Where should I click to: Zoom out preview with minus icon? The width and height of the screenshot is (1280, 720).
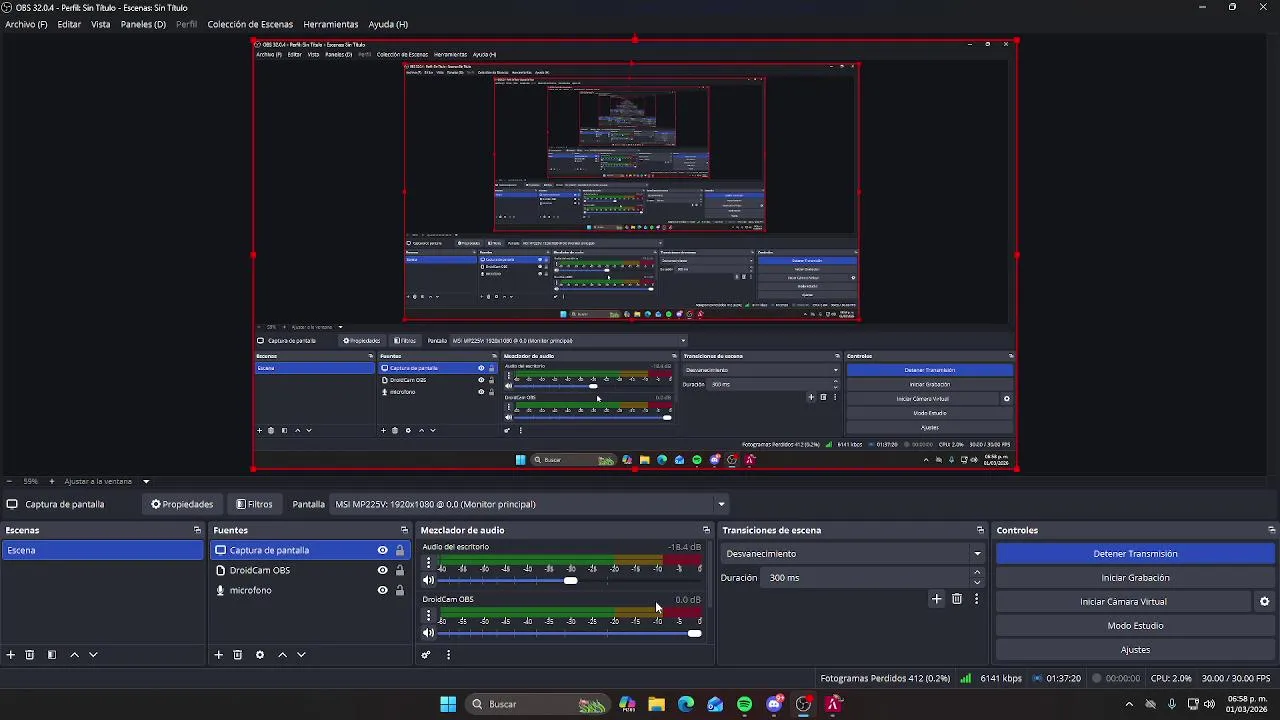[9, 481]
